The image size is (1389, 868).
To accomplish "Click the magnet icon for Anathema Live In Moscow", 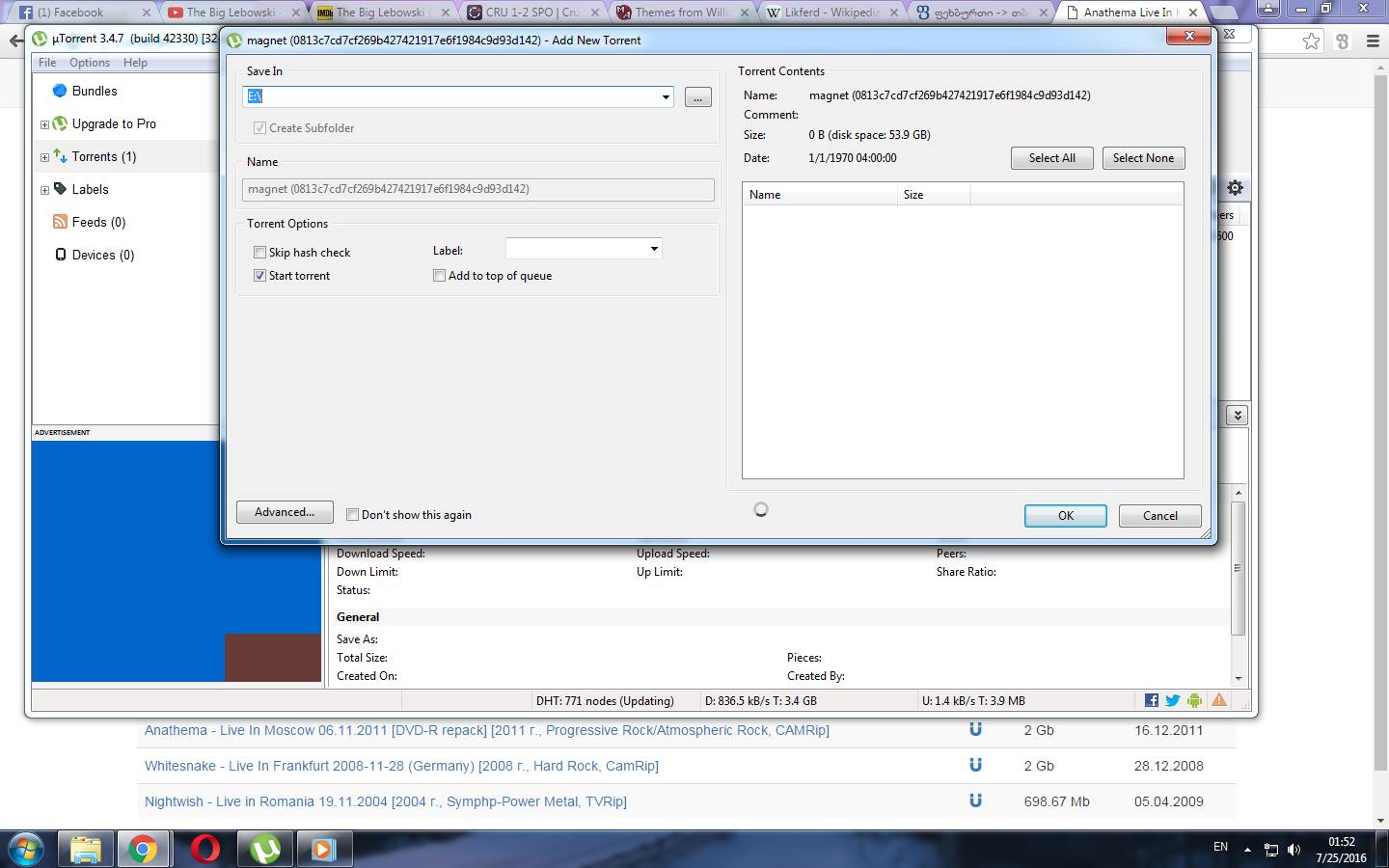I will [975, 729].
